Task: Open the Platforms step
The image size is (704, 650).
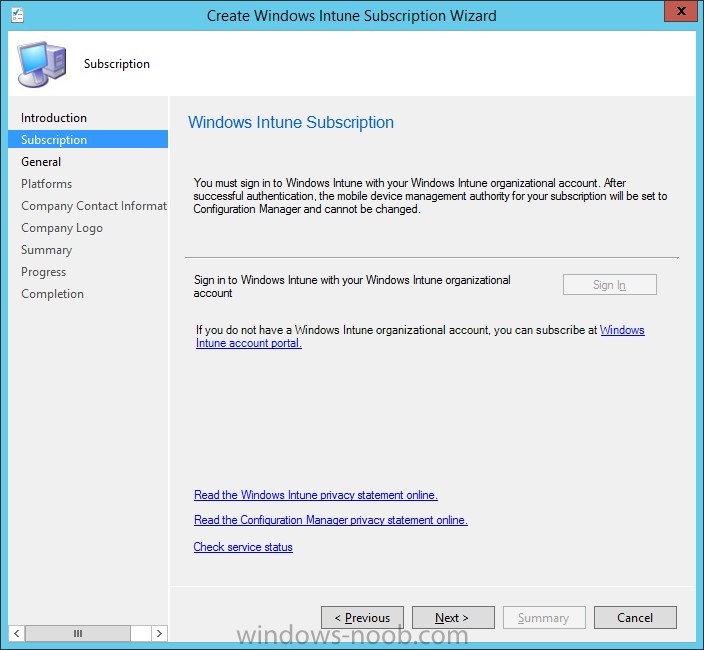Action: tap(46, 184)
